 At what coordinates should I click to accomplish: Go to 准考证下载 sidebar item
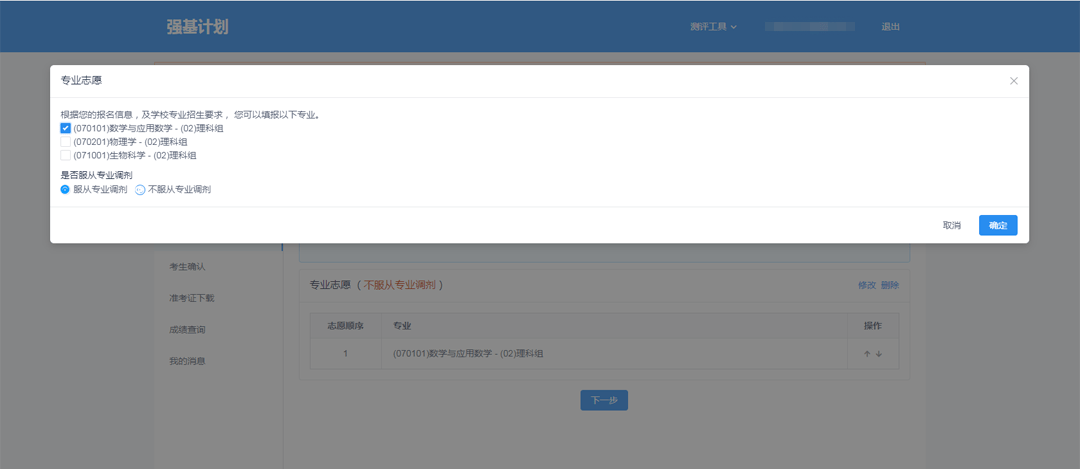[191, 298]
